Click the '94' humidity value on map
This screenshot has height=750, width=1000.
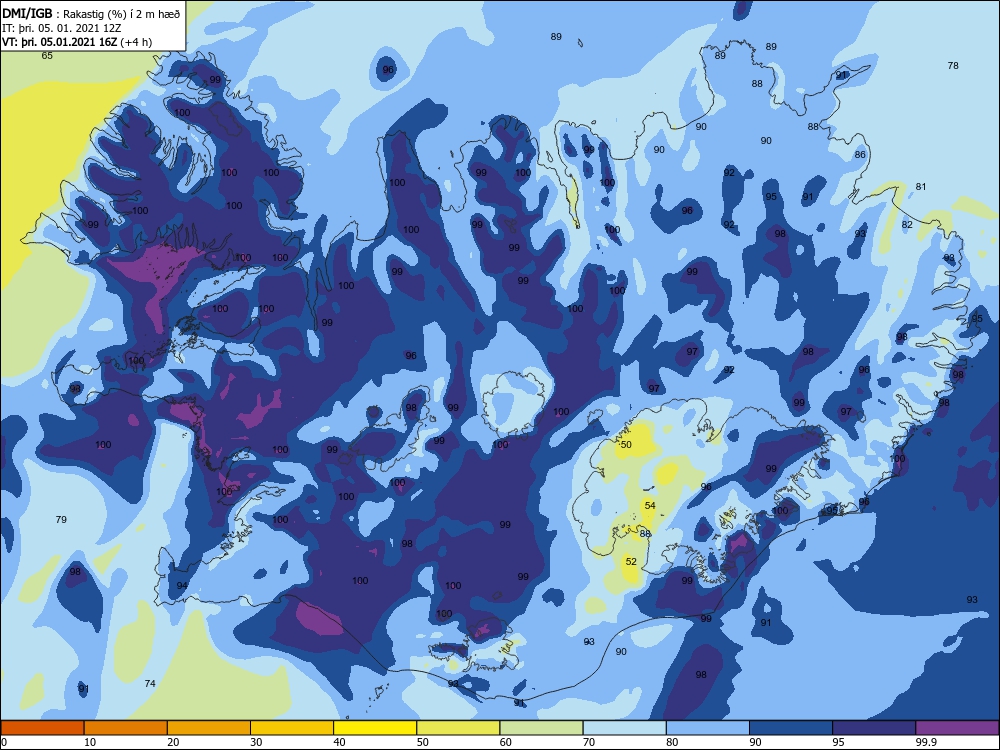tap(182, 586)
